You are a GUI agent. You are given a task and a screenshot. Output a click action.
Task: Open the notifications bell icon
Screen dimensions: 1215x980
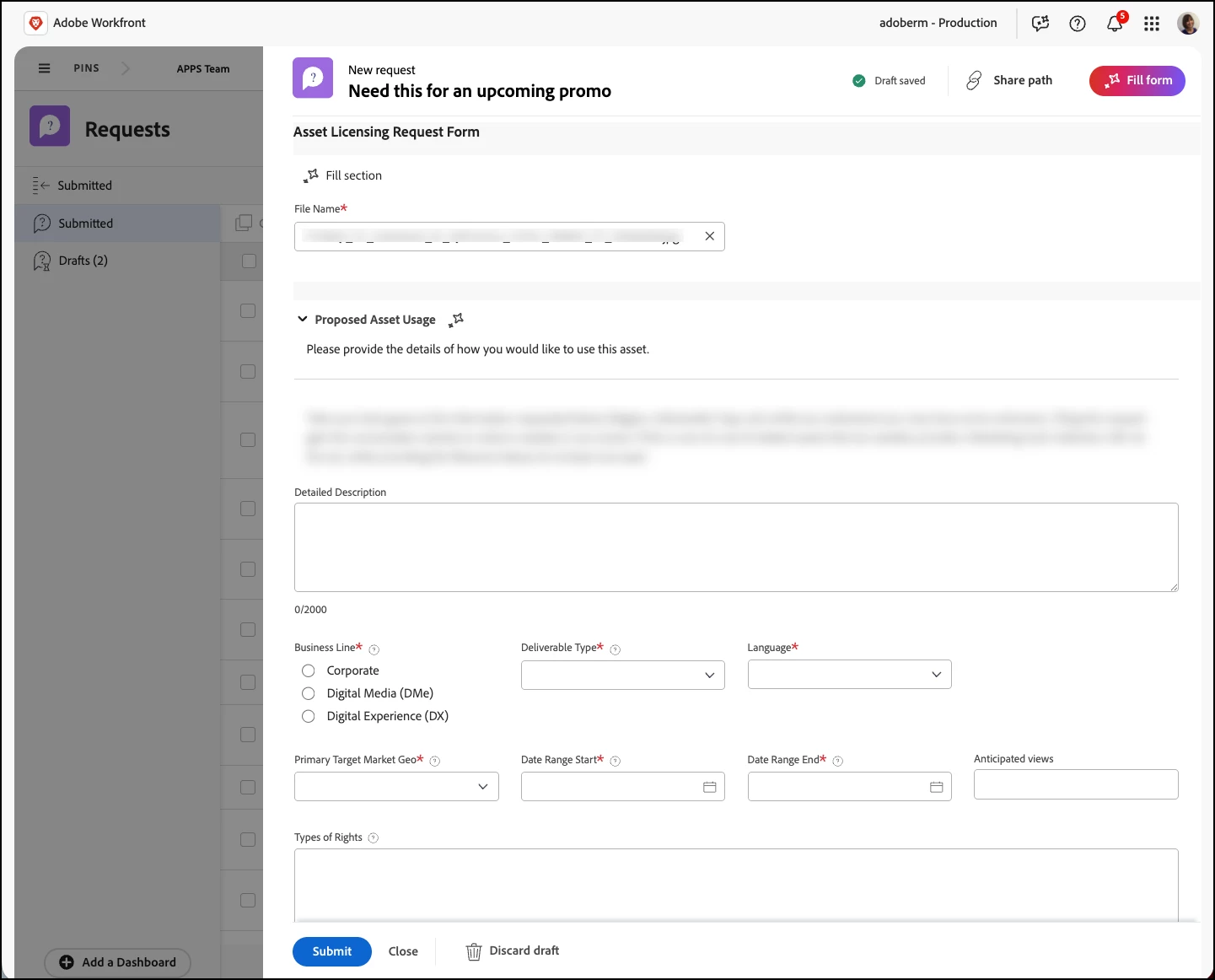pyautogui.click(x=1115, y=24)
